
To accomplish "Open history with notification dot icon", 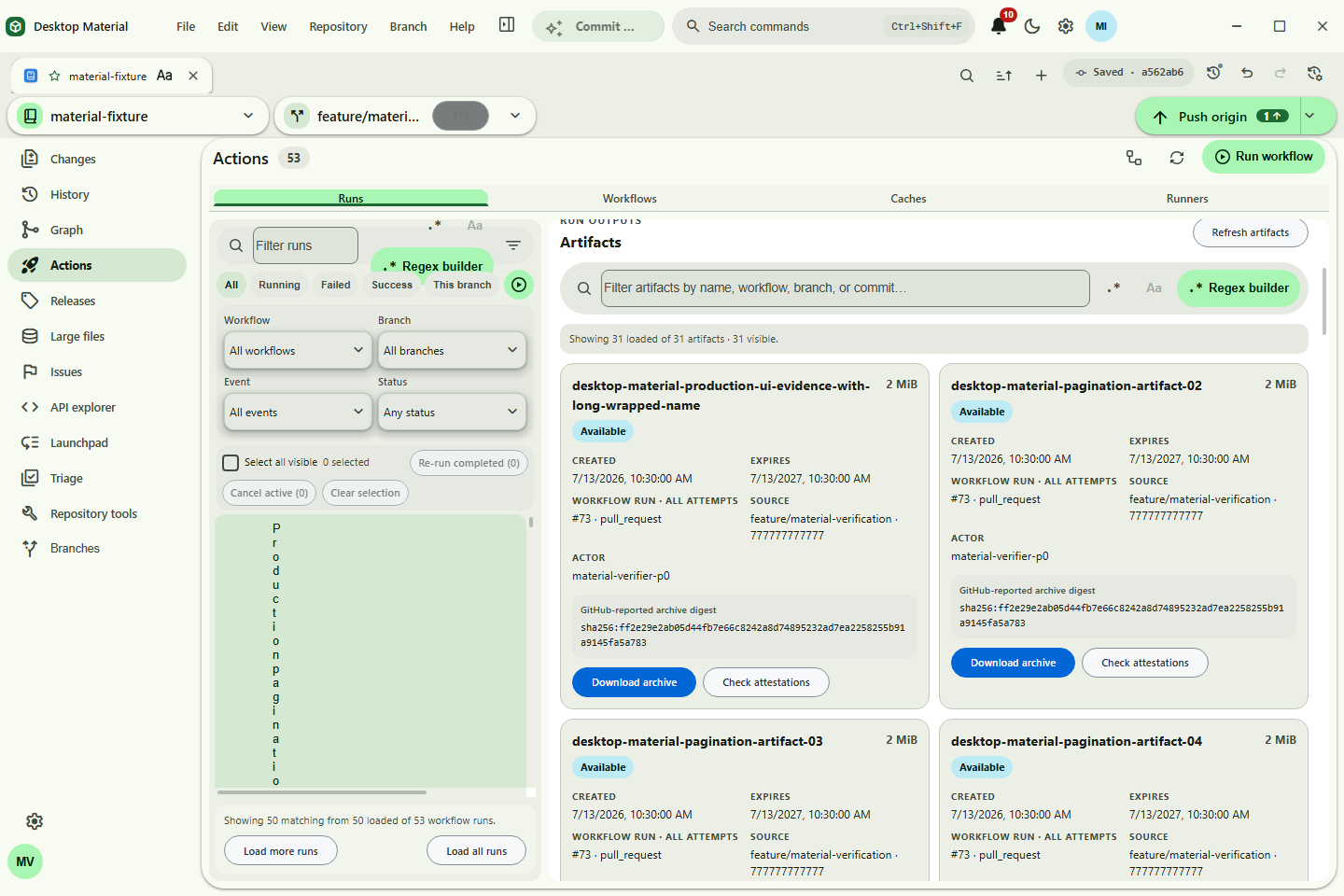I will coord(1213,72).
